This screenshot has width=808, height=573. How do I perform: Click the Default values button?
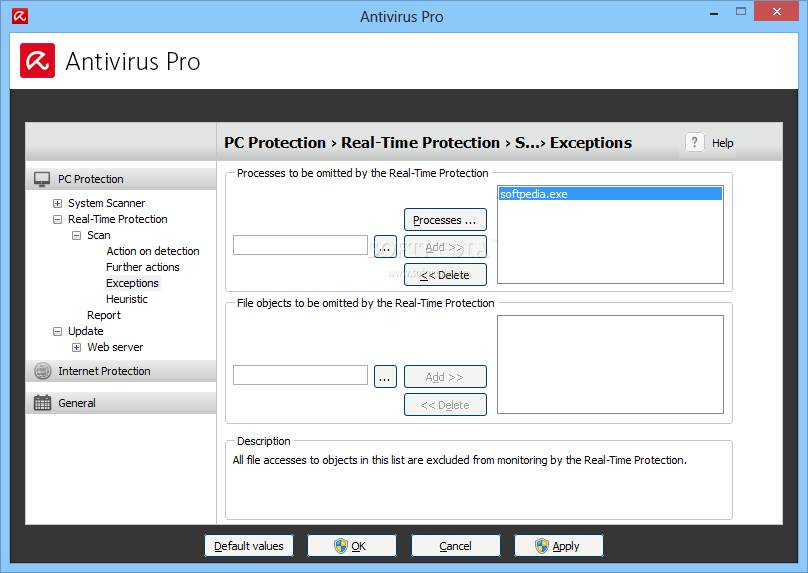249,546
